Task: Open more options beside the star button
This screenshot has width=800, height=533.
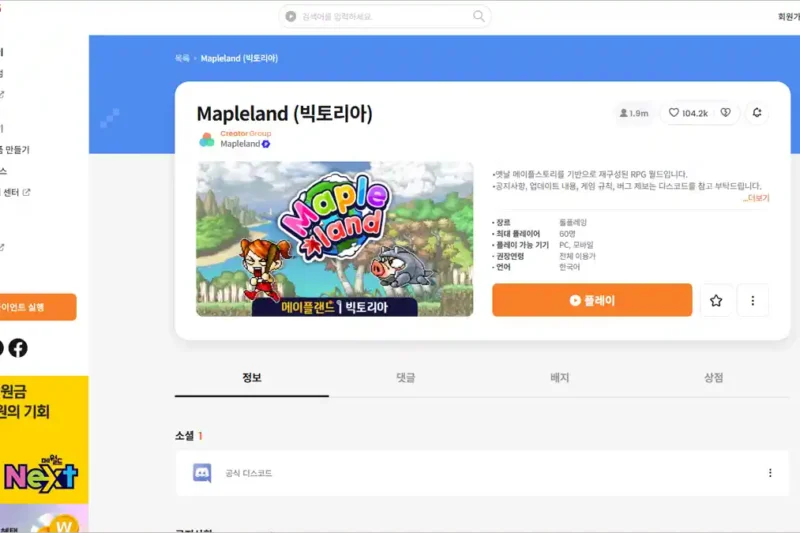Action: pos(753,300)
